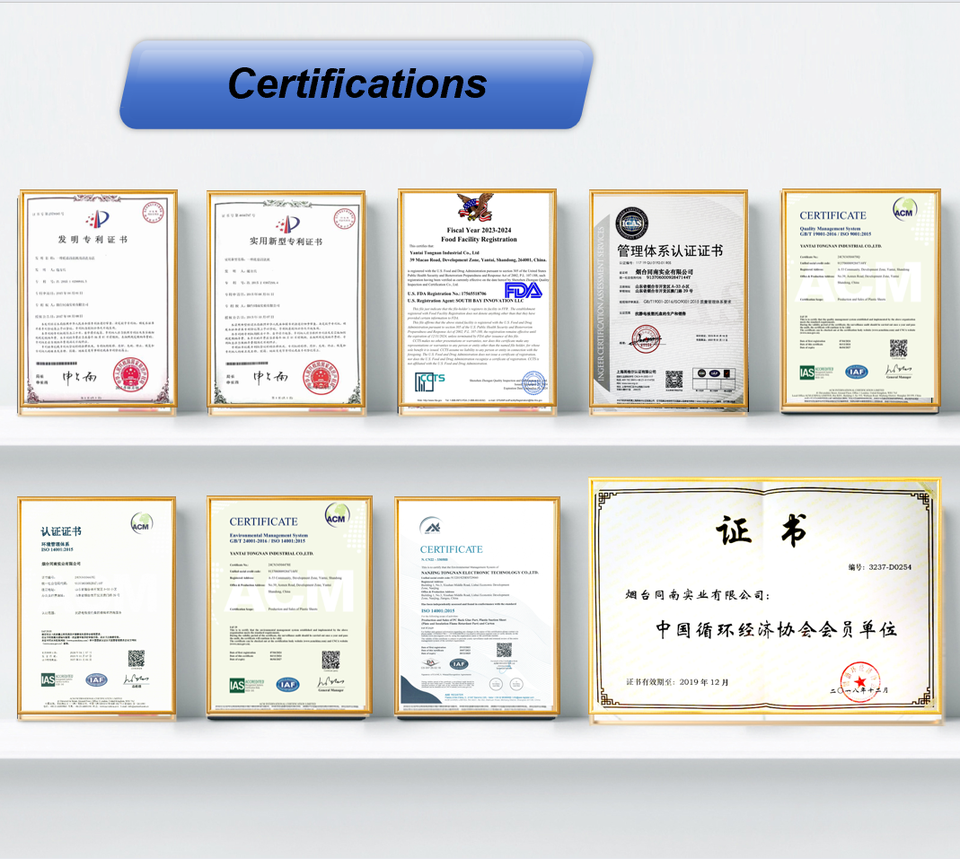This screenshot has width=960, height=859.
Task: Click the IAS logo on Environmental Management certificate
Action: tap(247, 685)
